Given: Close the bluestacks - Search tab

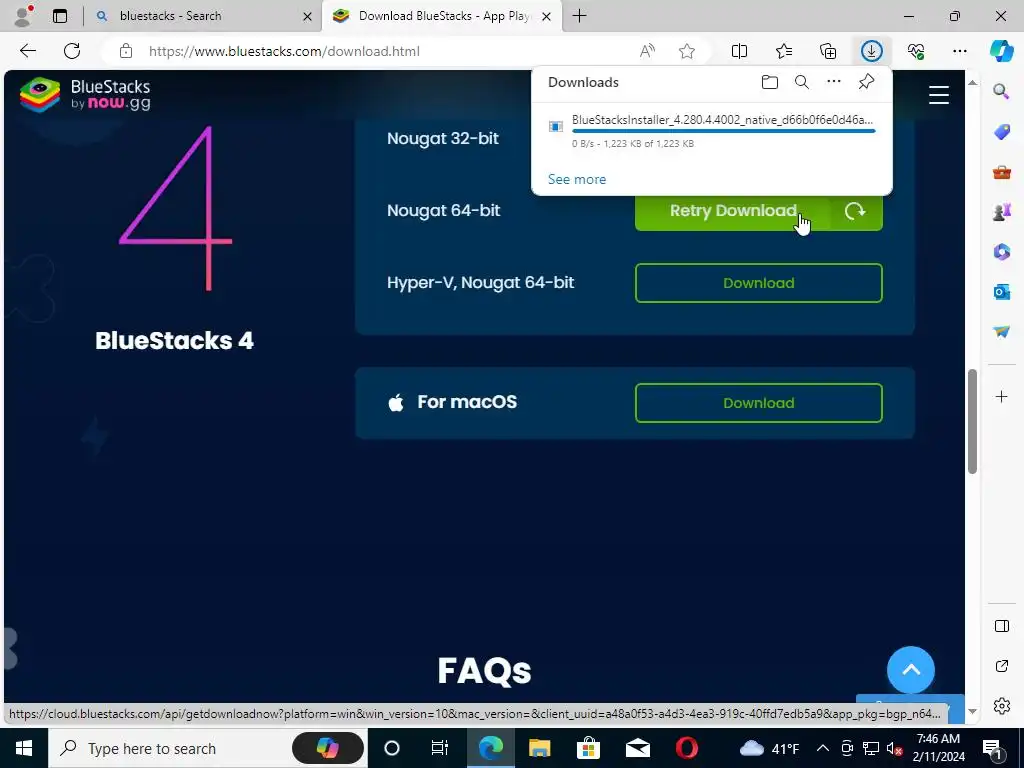Looking at the screenshot, I should click(x=308, y=16).
